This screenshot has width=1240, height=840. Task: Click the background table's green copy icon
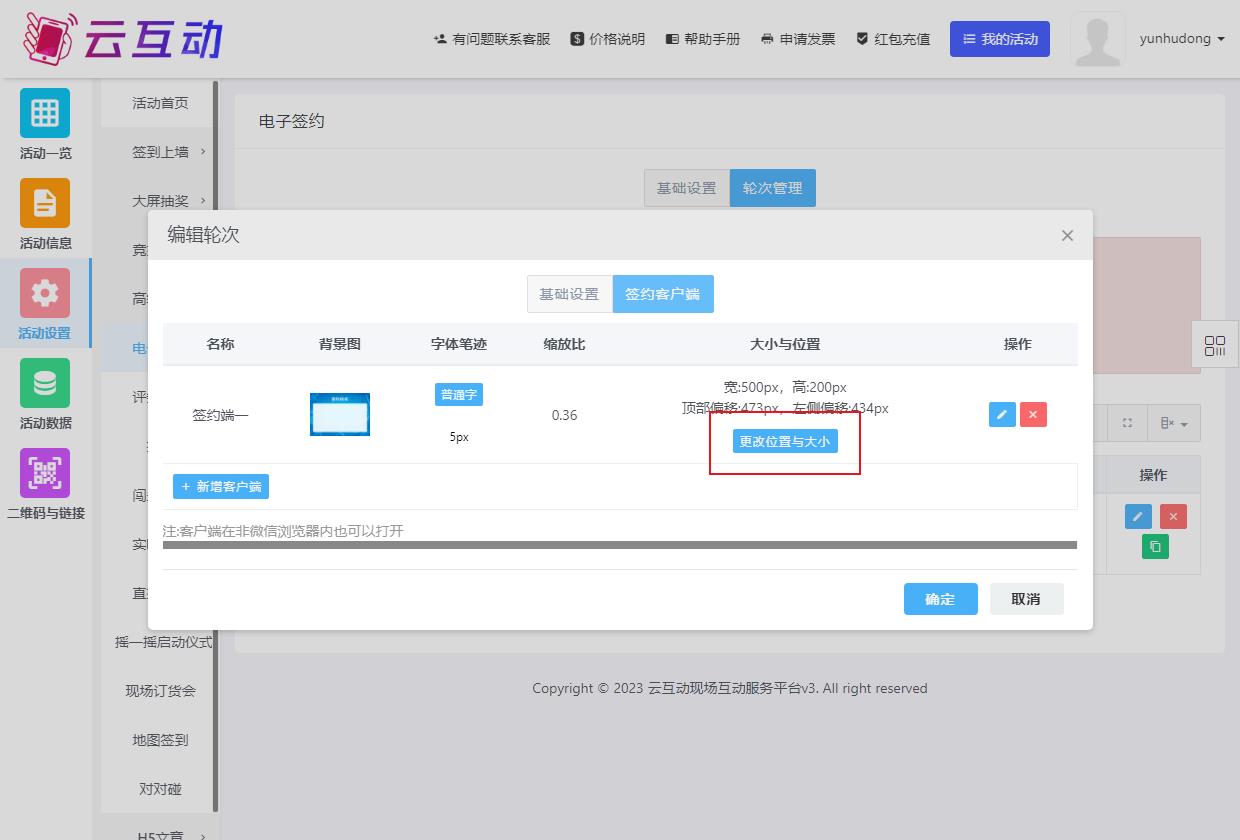pyautogui.click(x=1155, y=546)
